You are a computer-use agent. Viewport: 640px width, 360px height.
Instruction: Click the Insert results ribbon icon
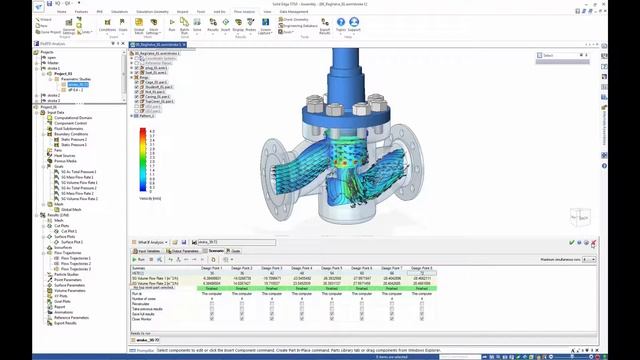pyautogui.click(x=226, y=25)
